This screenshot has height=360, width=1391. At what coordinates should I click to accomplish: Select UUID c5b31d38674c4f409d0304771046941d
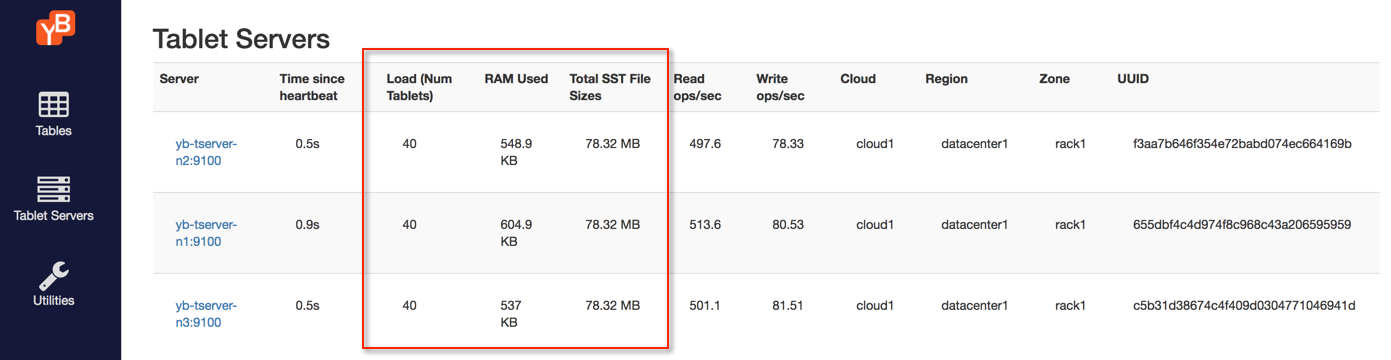(1244, 306)
